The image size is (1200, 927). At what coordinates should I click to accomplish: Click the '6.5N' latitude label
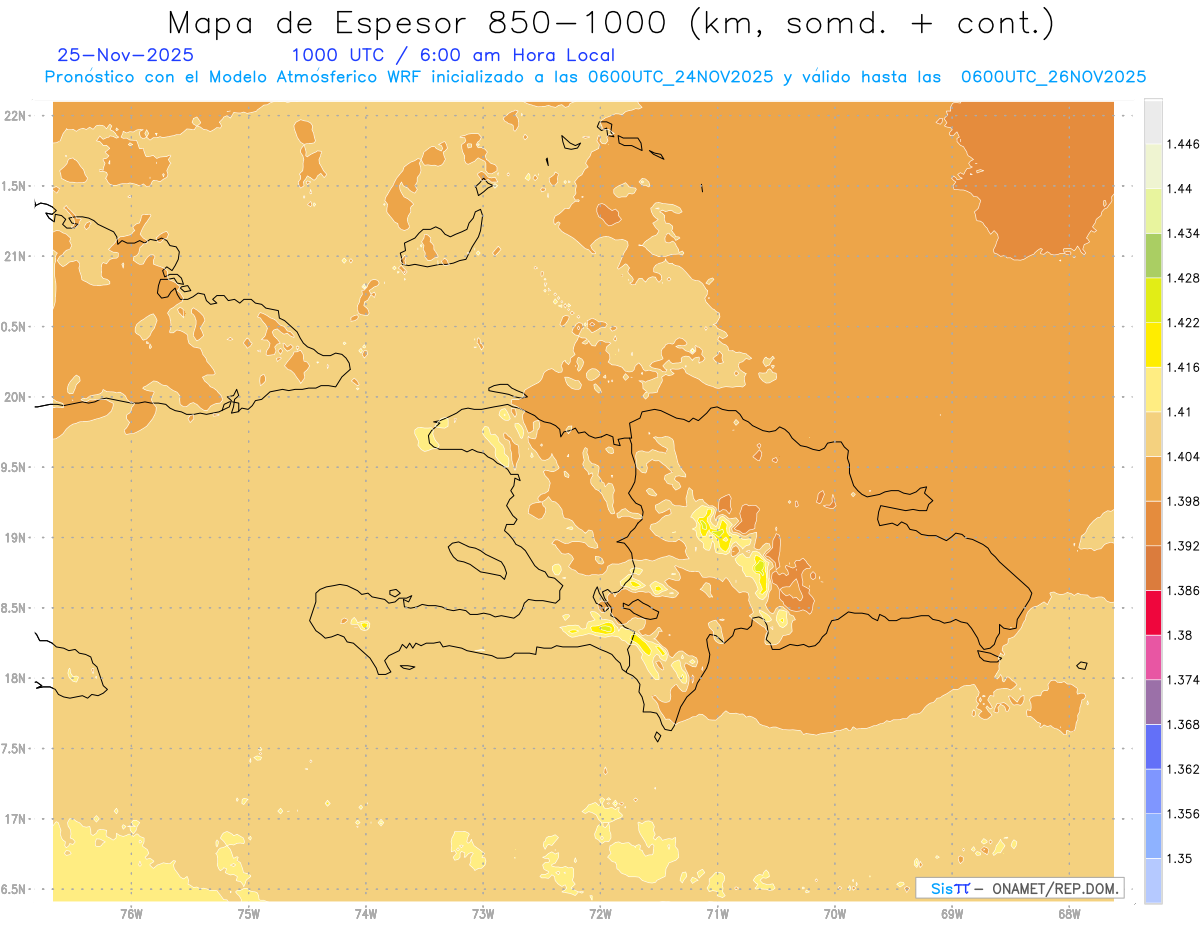15,890
